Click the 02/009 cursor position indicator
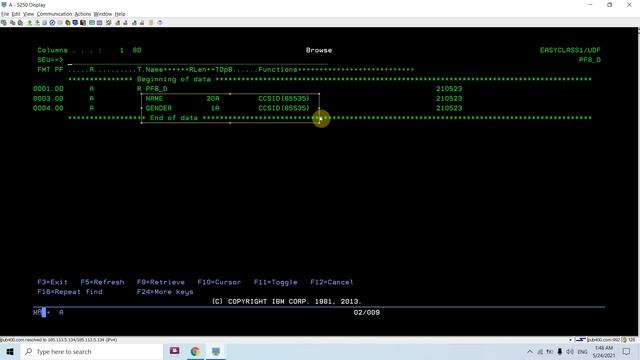The width and height of the screenshot is (640, 360). pyautogui.click(x=367, y=312)
